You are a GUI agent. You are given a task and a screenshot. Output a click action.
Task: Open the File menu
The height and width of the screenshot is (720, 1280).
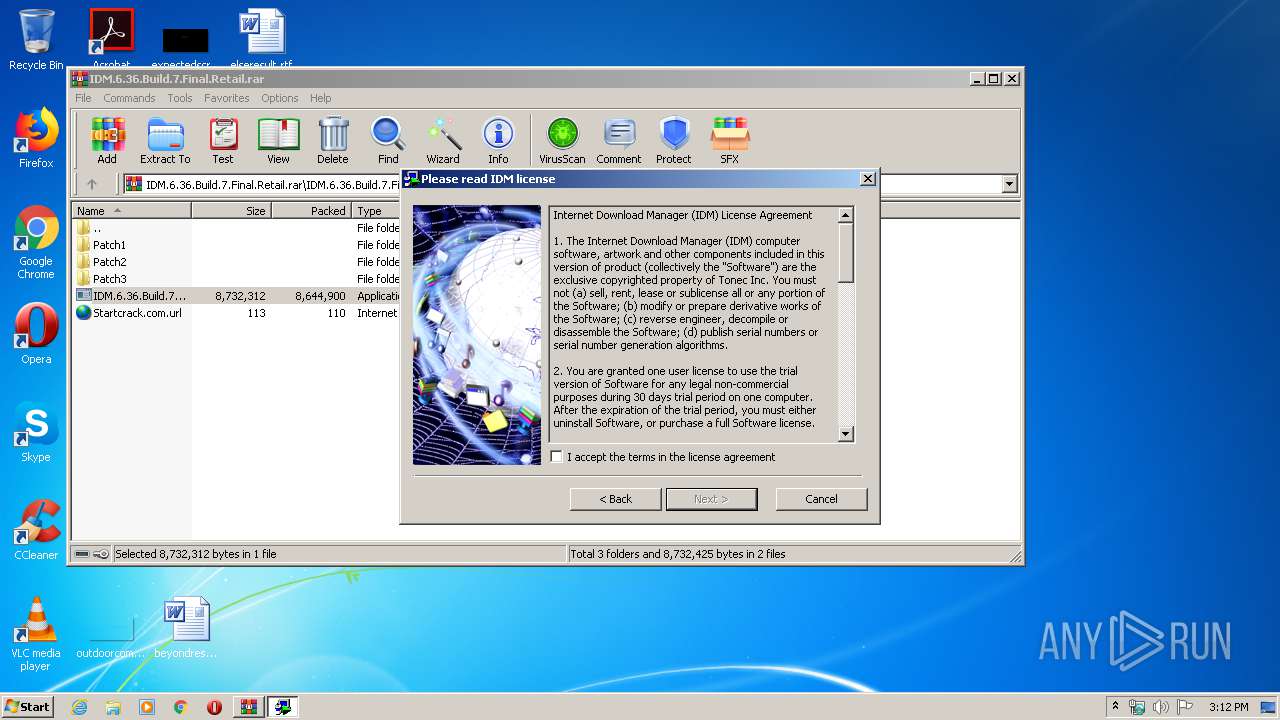[x=83, y=98]
